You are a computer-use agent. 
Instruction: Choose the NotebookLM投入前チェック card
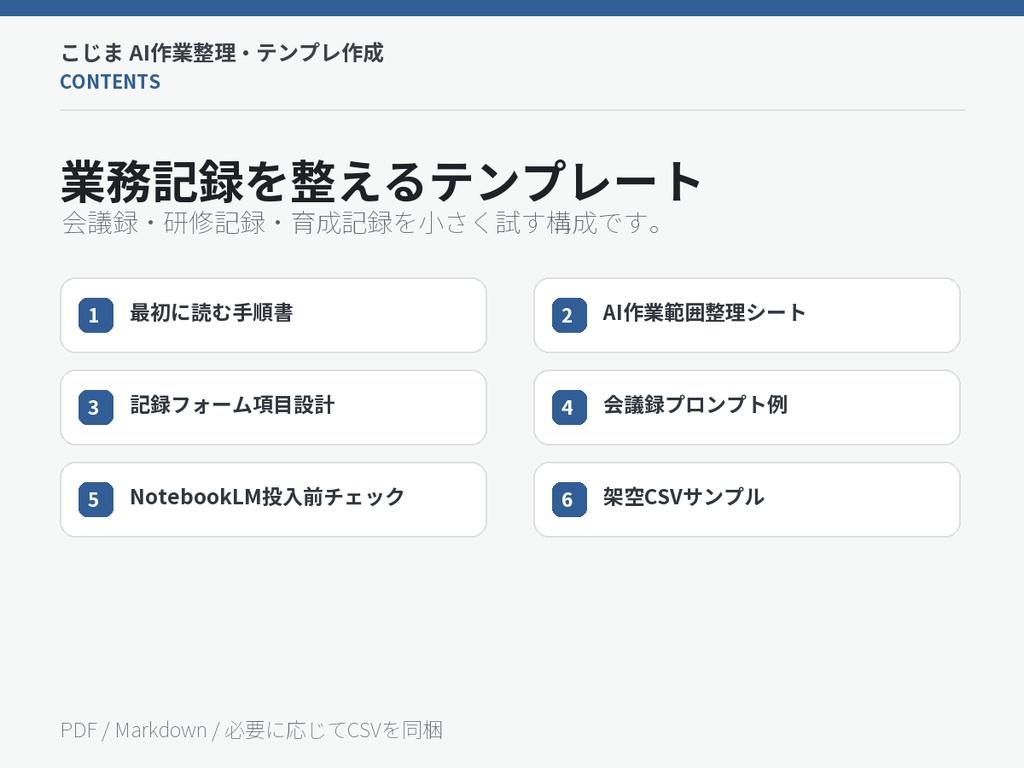(x=273, y=500)
